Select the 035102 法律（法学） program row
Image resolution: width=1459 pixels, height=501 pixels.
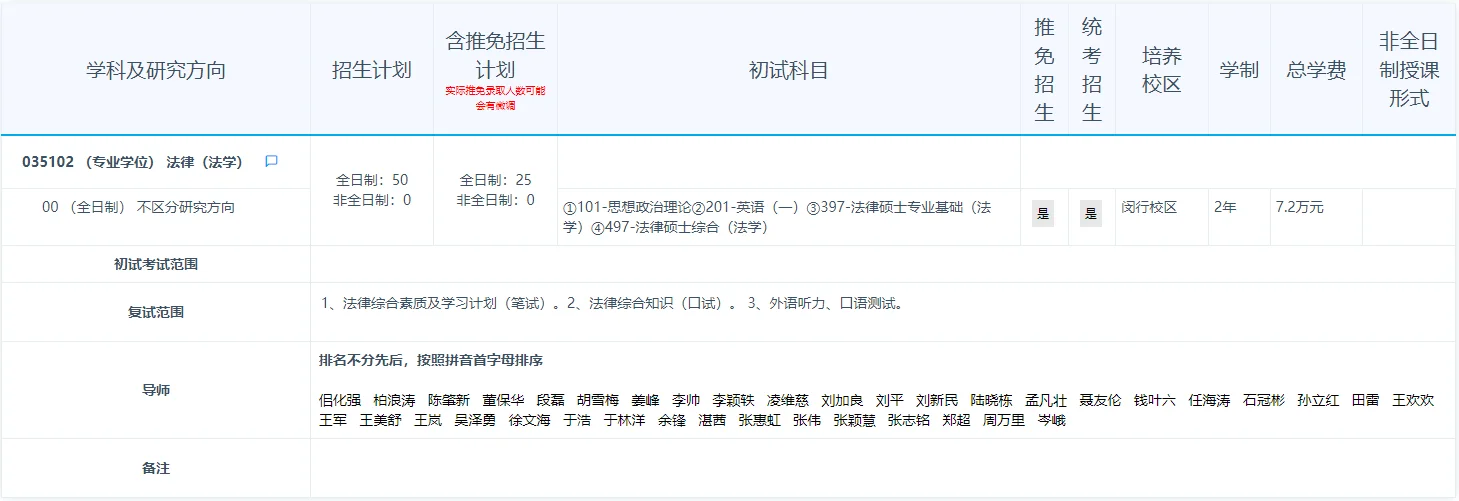[132, 162]
